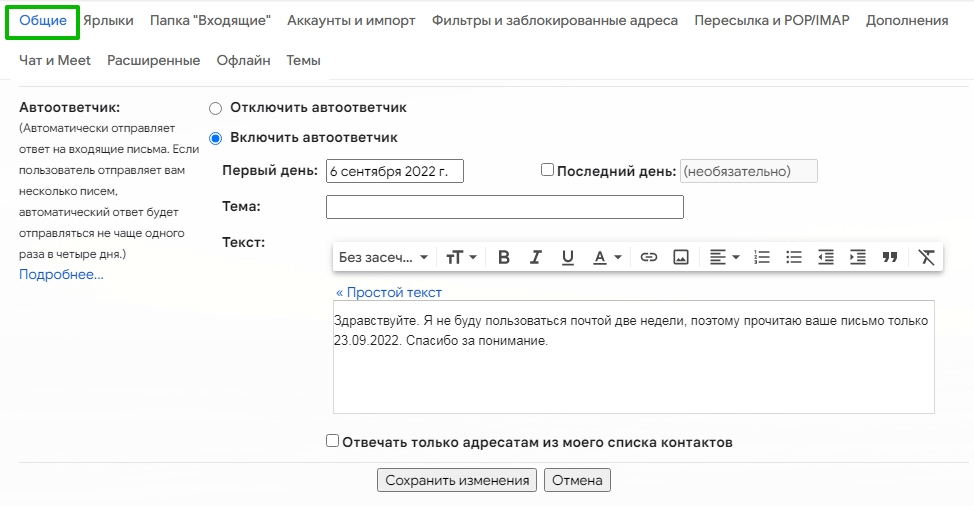Screen dimensions: 974x506
Task: Remove formatting from selected text
Action: tap(927, 257)
